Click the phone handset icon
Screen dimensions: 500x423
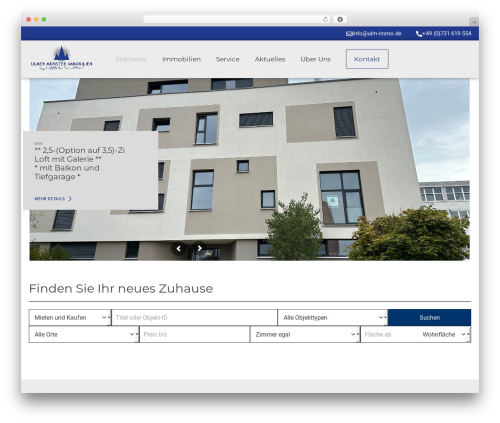tap(419, 34)
